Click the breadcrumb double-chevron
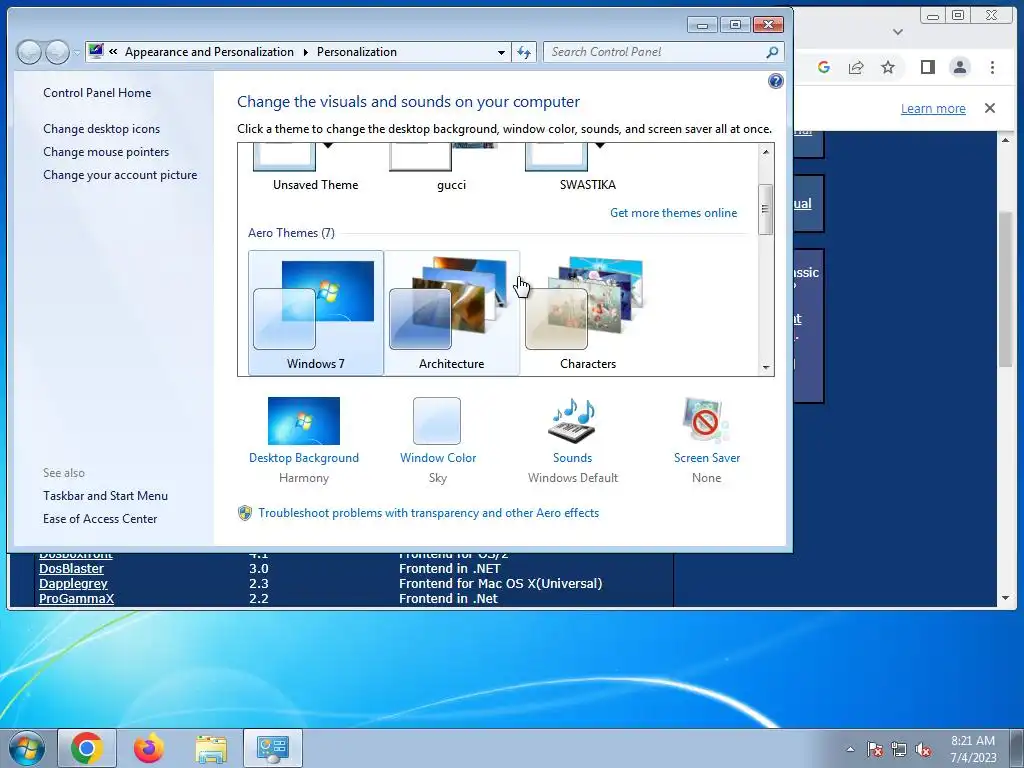 point(114,52)
